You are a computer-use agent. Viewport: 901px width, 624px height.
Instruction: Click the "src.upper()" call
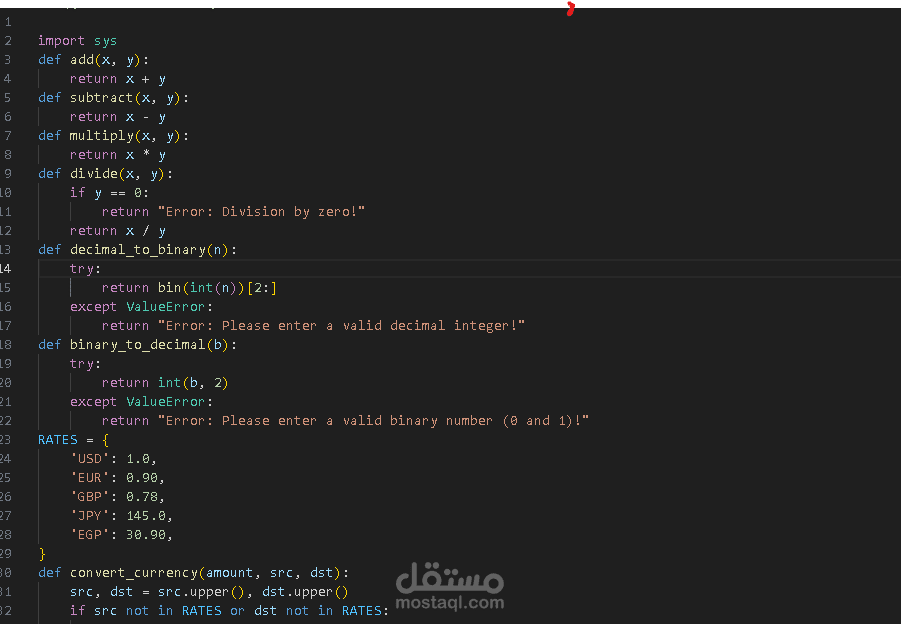point(201,591)
